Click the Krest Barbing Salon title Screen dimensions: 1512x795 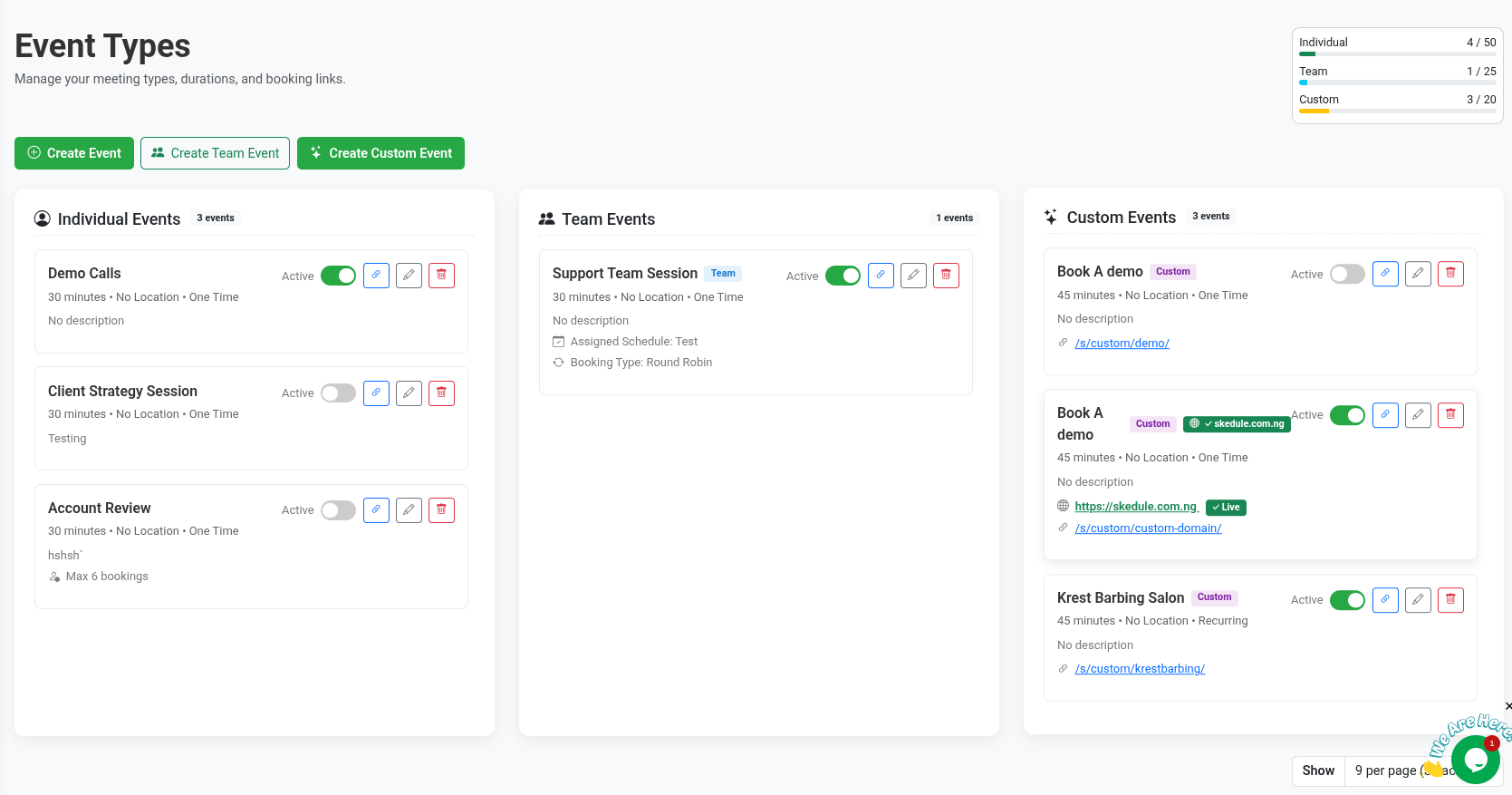tap(1121, 598)
